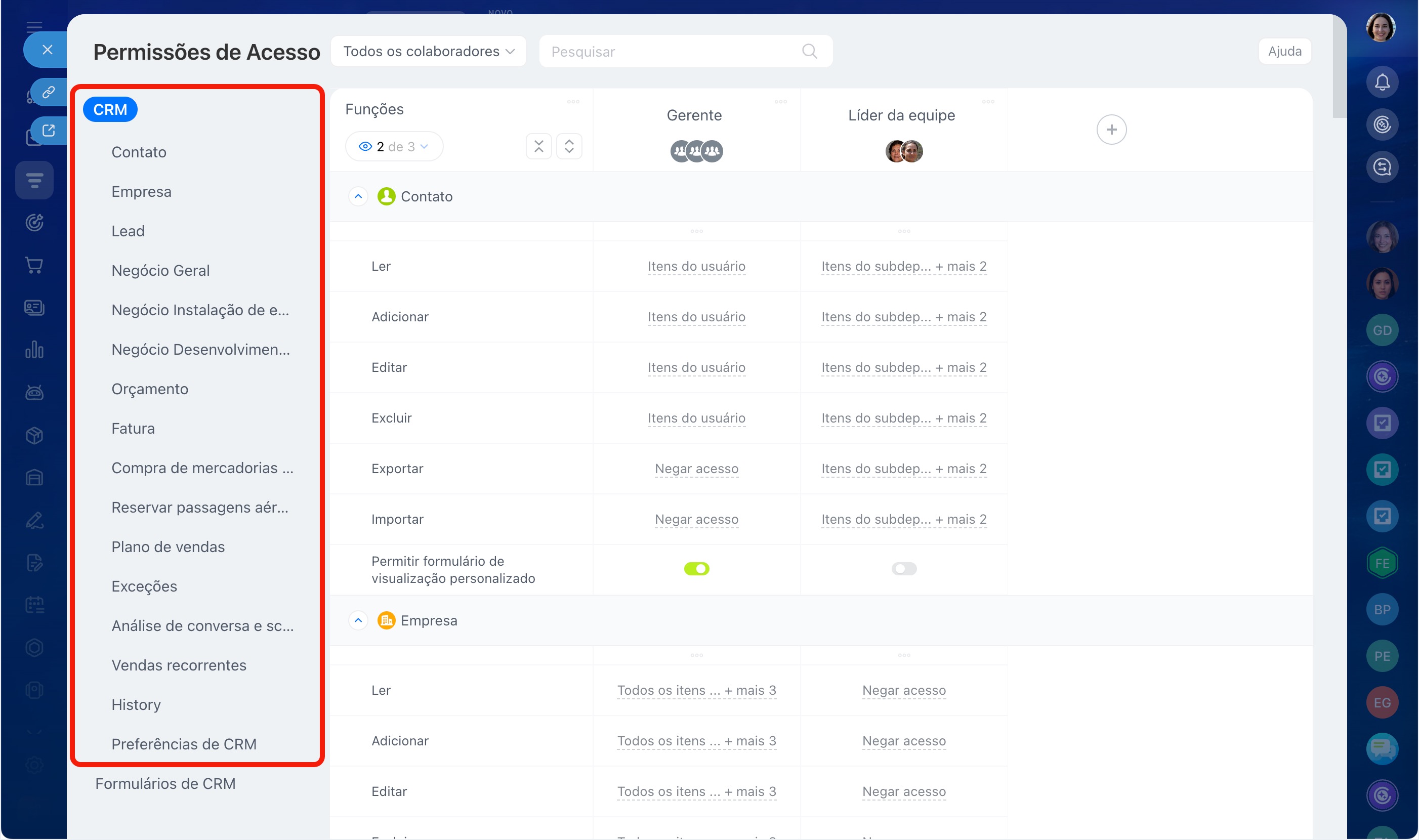Enable Líder da equipe custom view toggle
This screenshot has height=840, width=1419.
903,569
